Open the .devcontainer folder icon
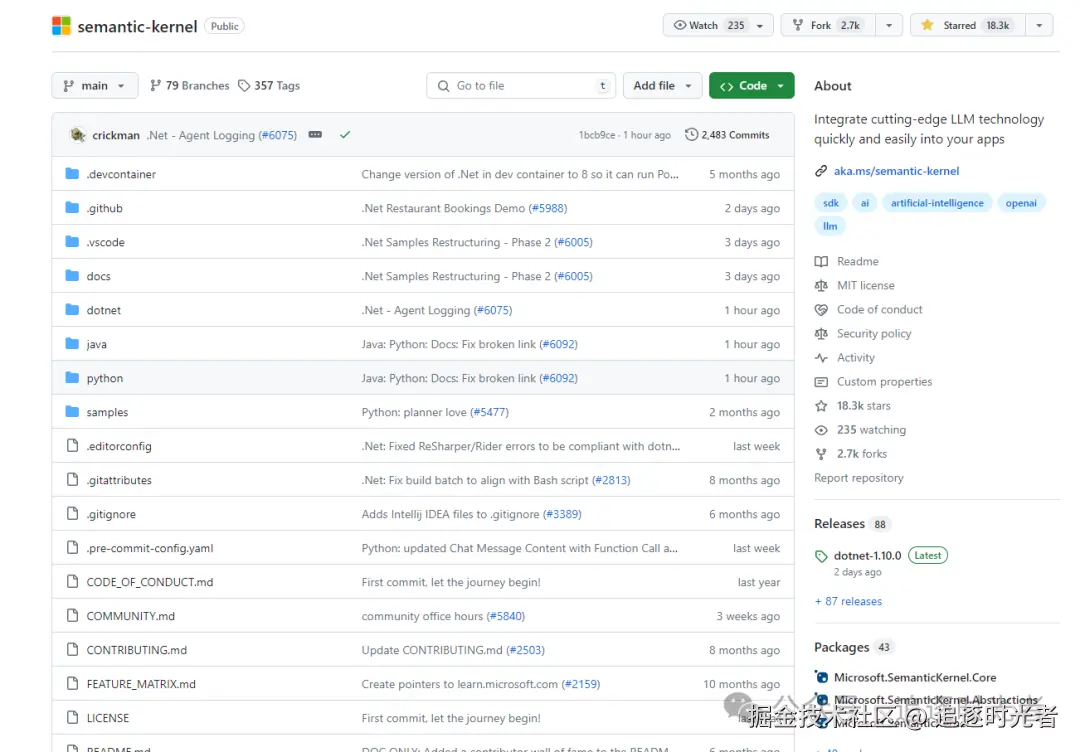Image resolution: width=1080 pixels, height=752 pixels. pos(72,174)
